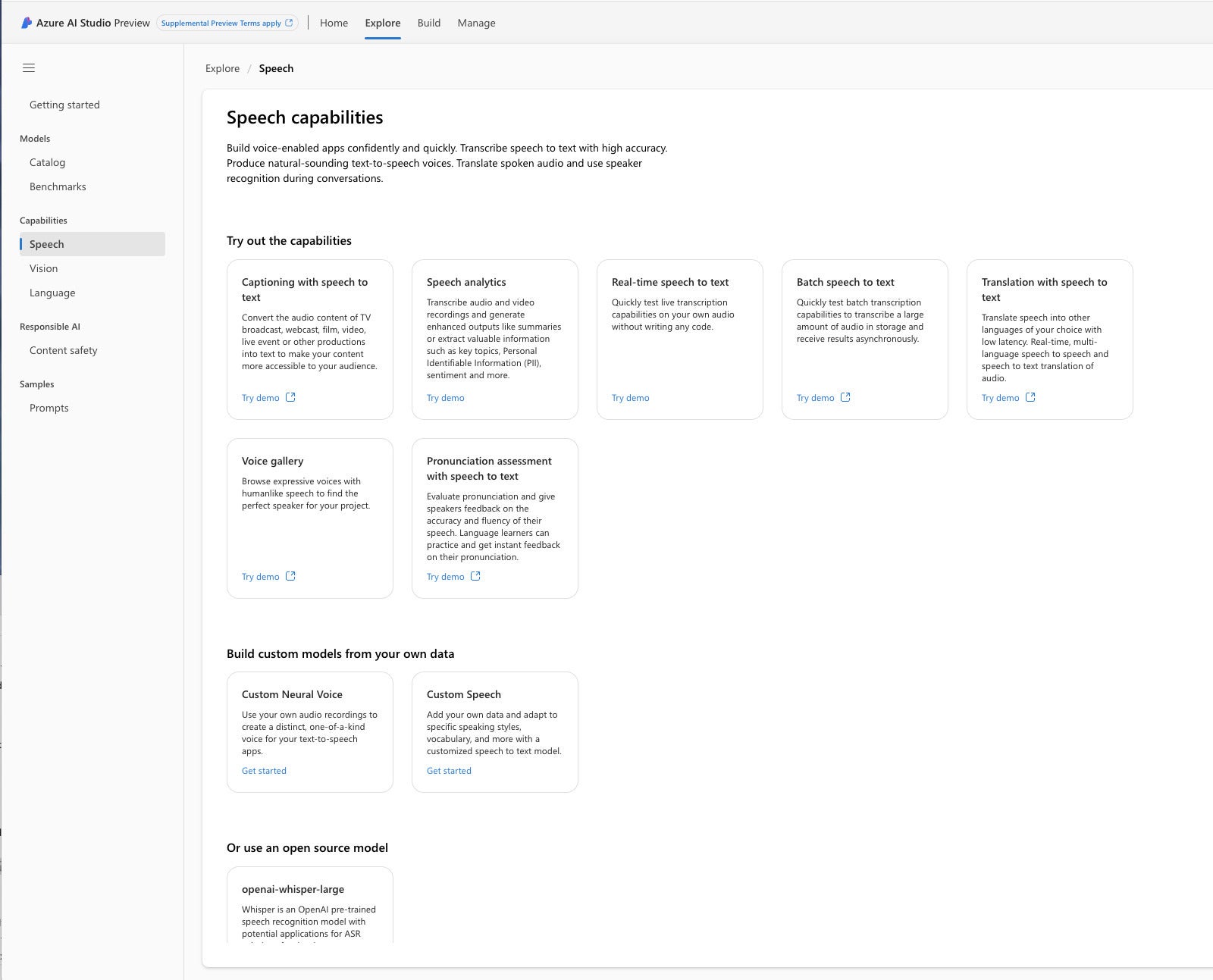Screen dimensions: 1213x980
Task: Select the Explore tab
Action: 383,23
